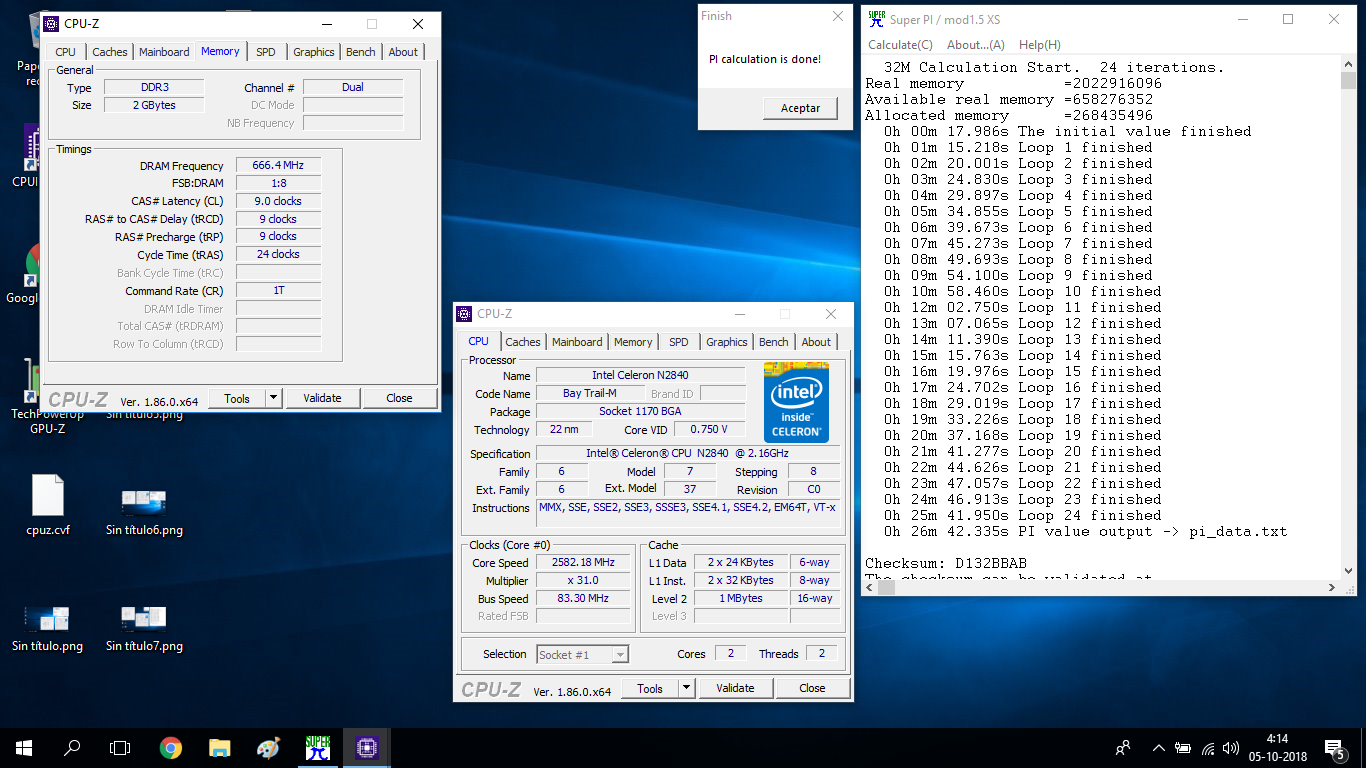Select cpuz.cvf file on desktop
1366x768 pixels.
pyautogui.click(x=48, y=507)
